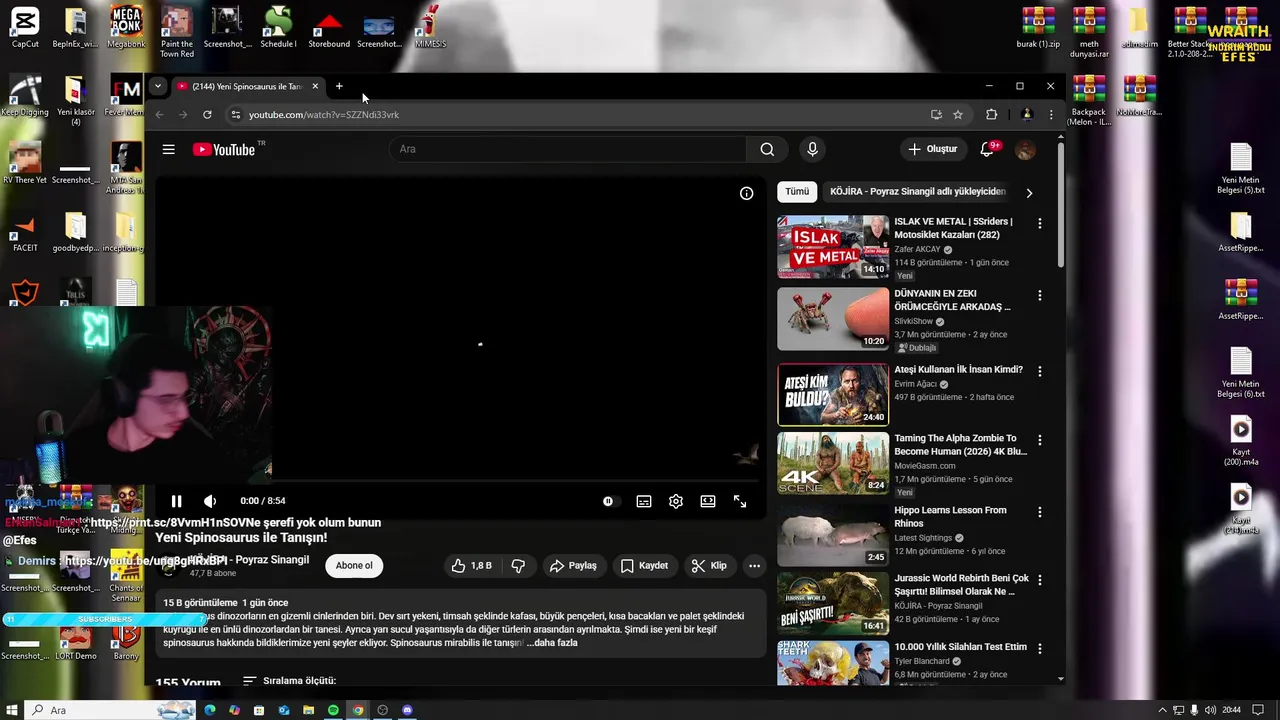
Task: Click the Chrome address bar URL
Action: 324,115
